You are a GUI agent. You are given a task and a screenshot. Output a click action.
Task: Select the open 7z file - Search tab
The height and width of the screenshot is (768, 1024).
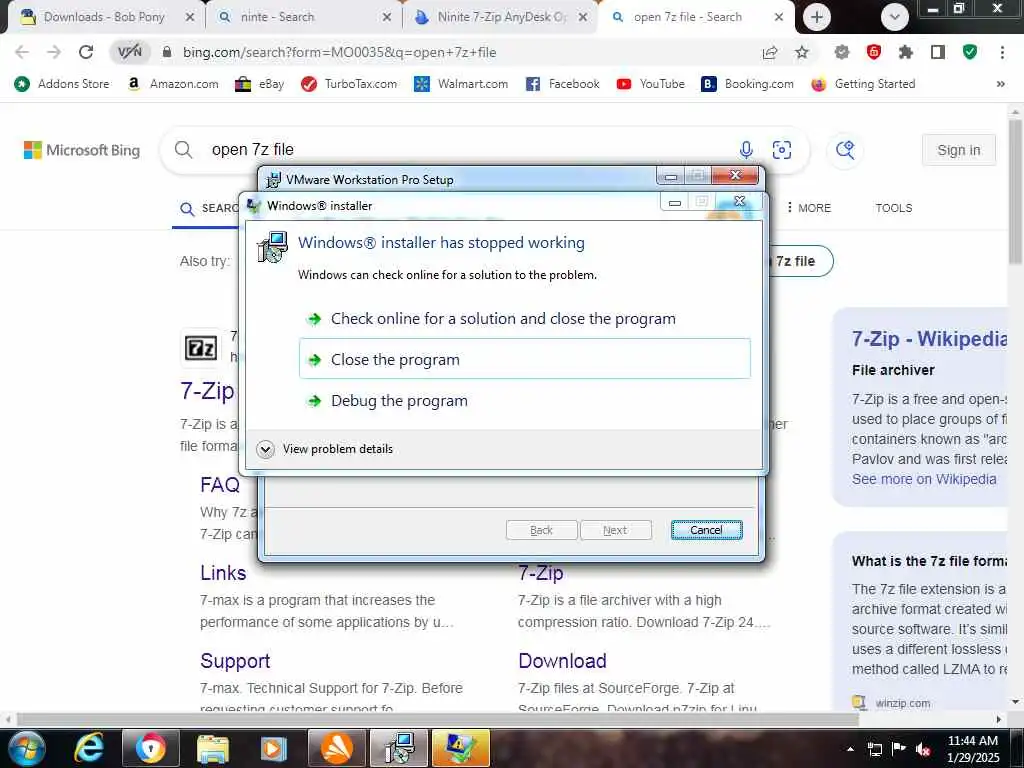coord(688,17)
